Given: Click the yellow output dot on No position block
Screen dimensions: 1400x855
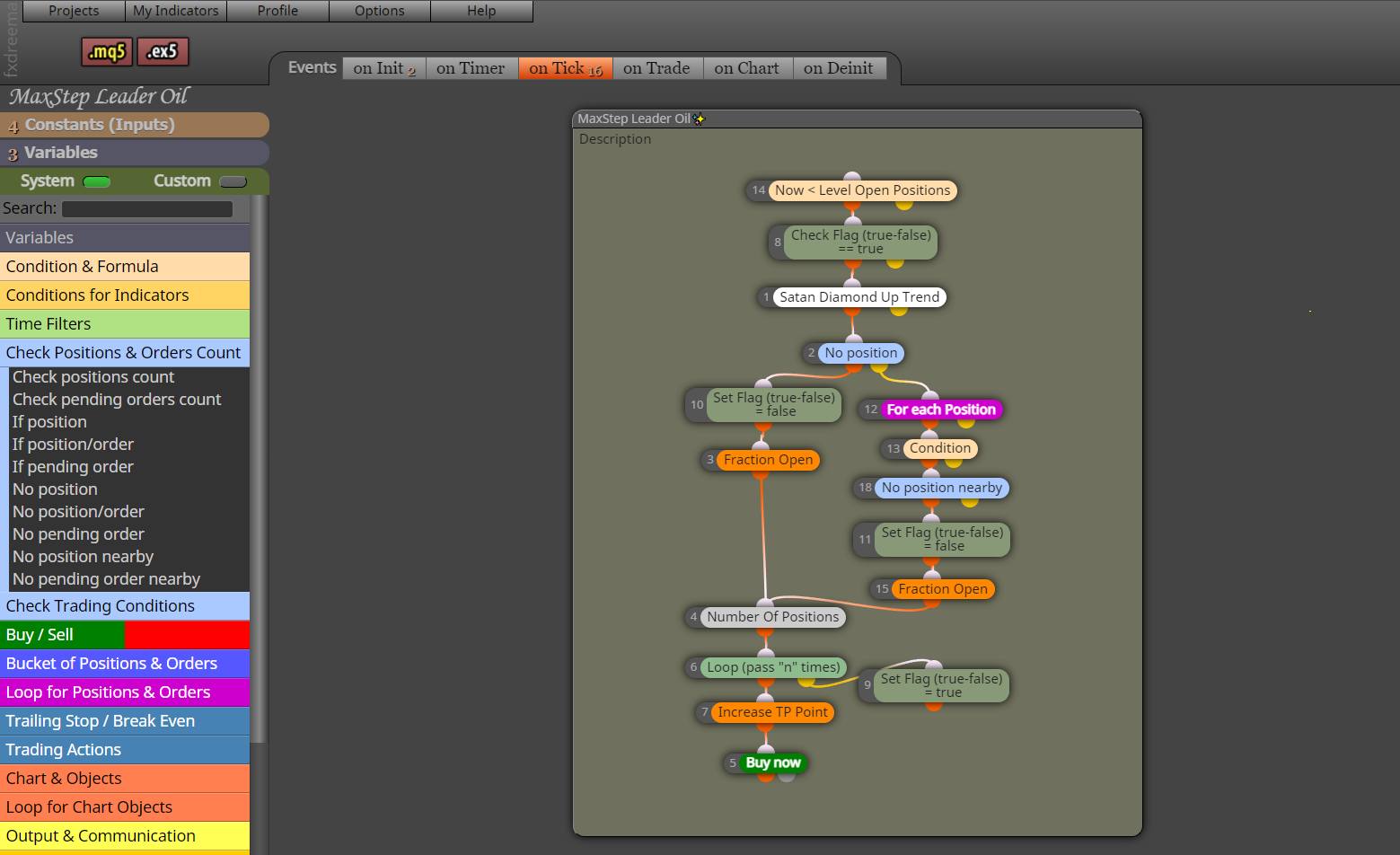Looking at the screenshot, I should click(878, 366).
